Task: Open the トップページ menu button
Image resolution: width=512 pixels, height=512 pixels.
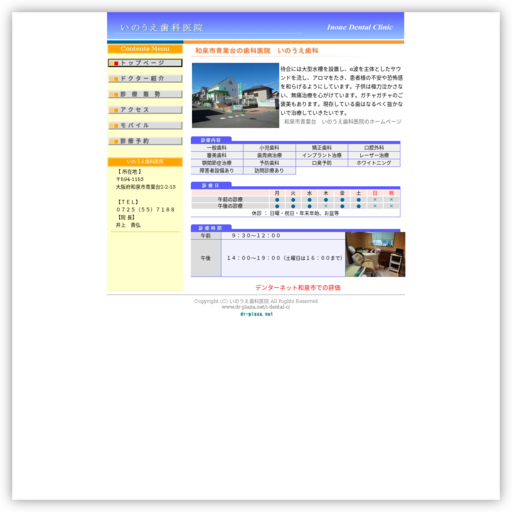Action: [x=145, y=63]
